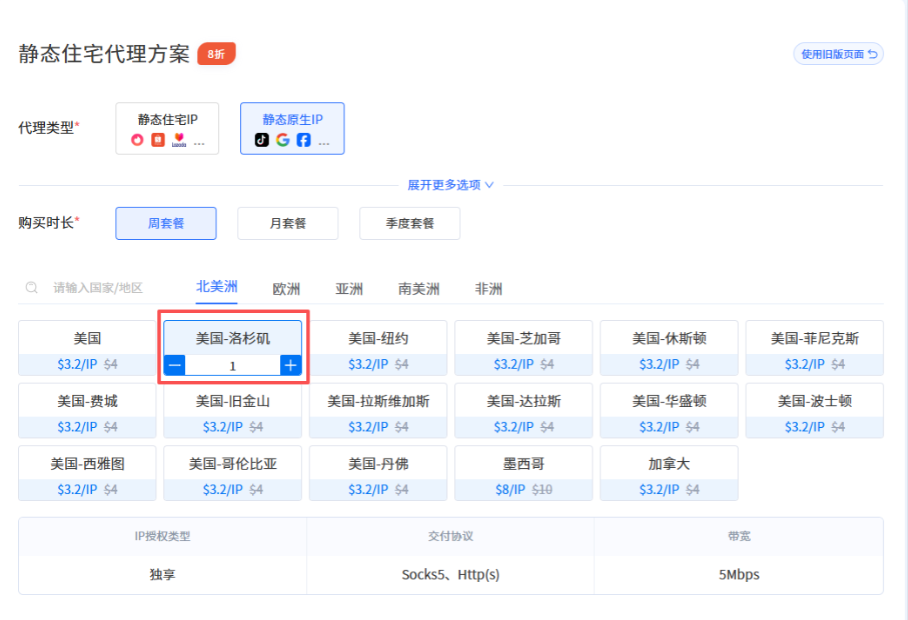Select the 美国 region card

click(x=87, y=348)
